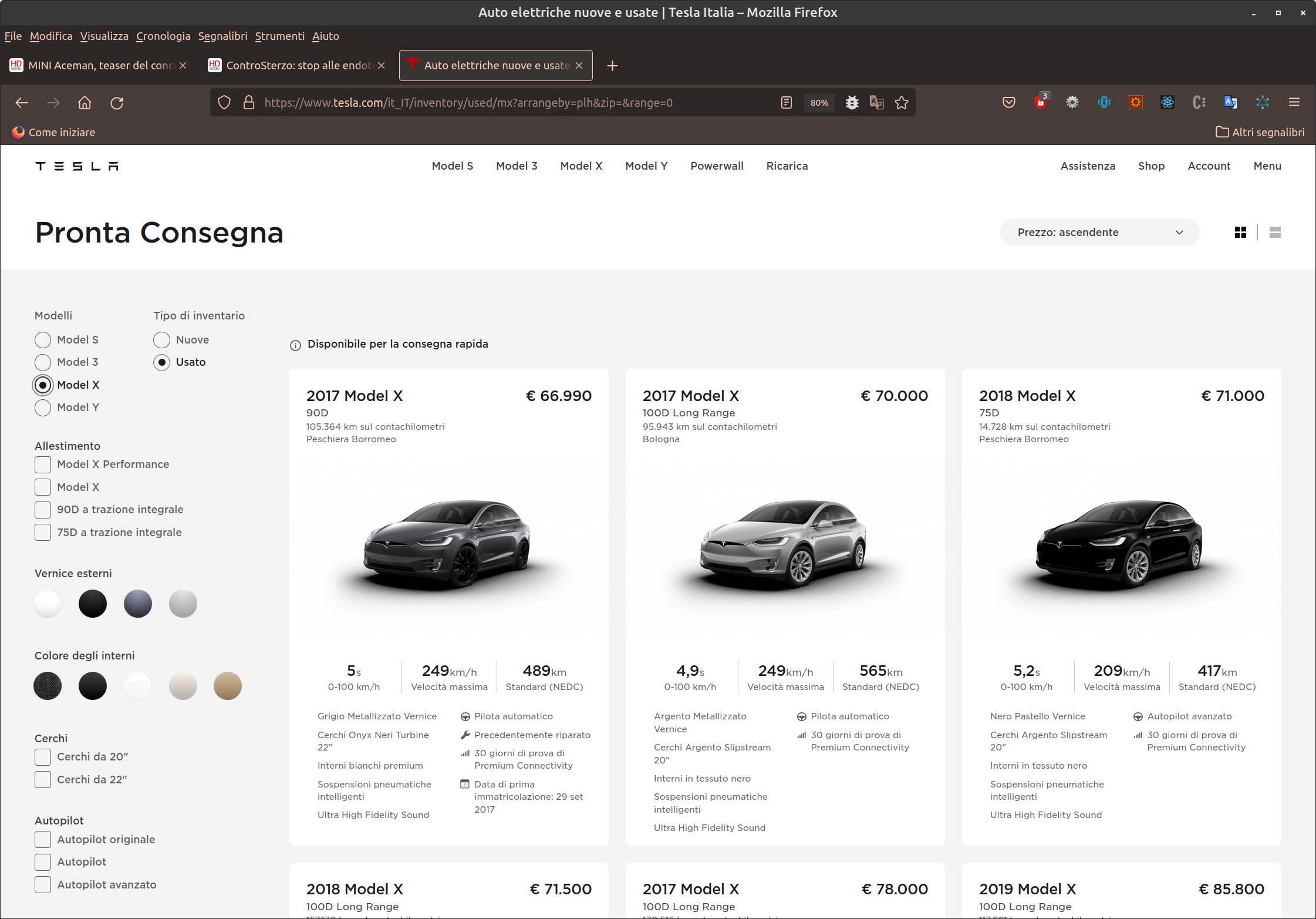The image size is (1316, 919).
Task: Open the Visualizza menu
Action: (x=104, y=36)
